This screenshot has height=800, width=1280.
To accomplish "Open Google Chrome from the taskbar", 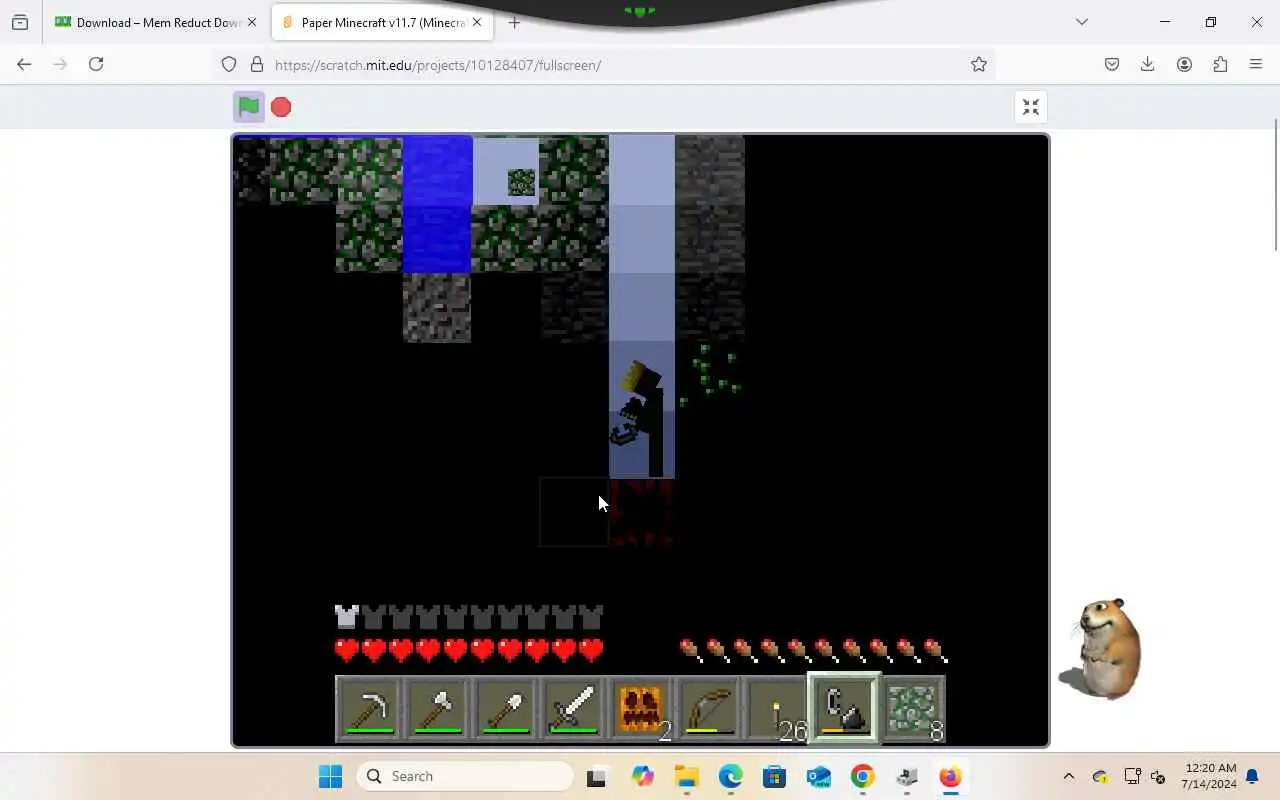I will pos(862,776).
